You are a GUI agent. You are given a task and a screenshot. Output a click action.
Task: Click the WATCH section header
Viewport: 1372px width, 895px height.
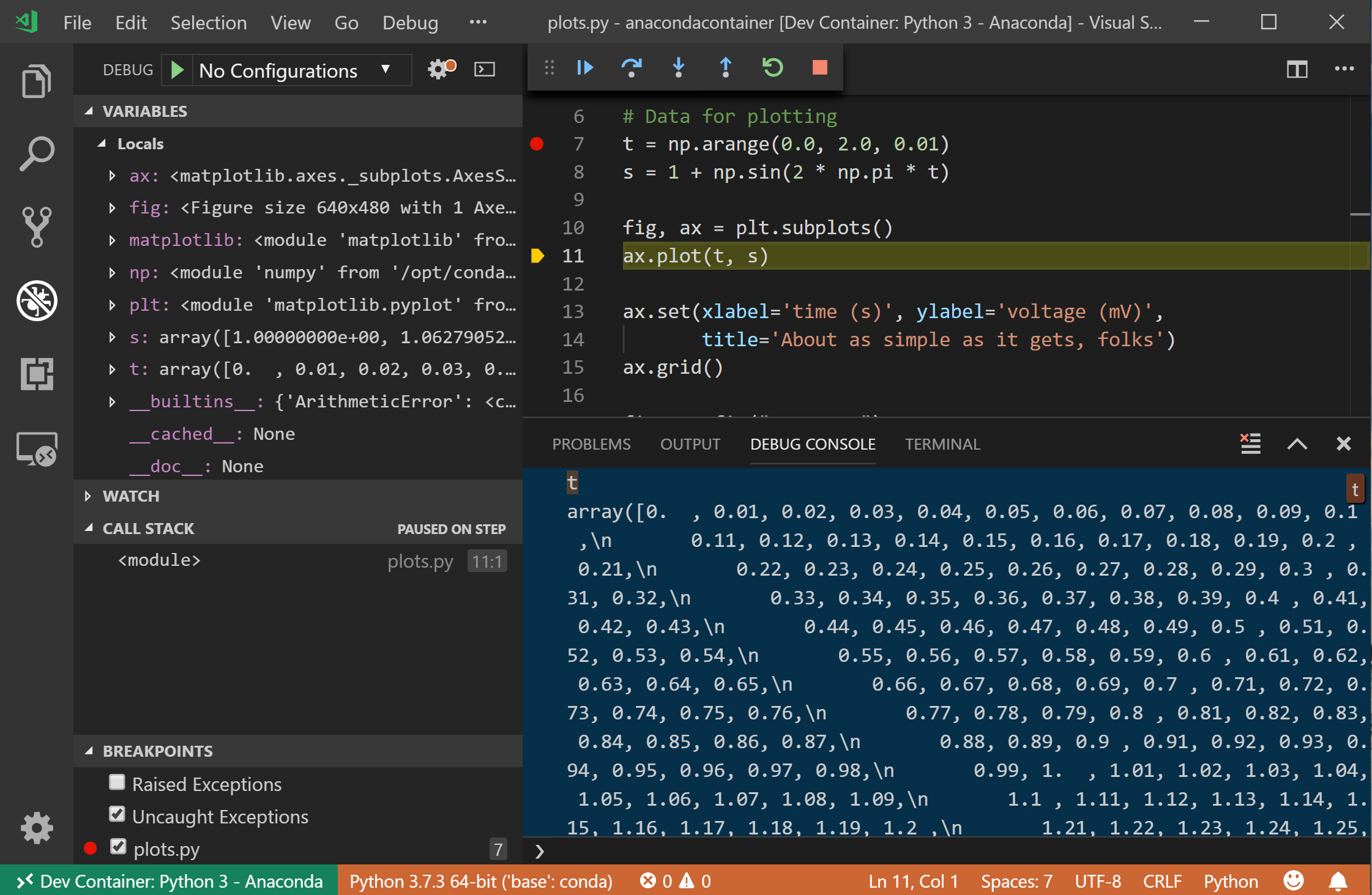(131, 495)
